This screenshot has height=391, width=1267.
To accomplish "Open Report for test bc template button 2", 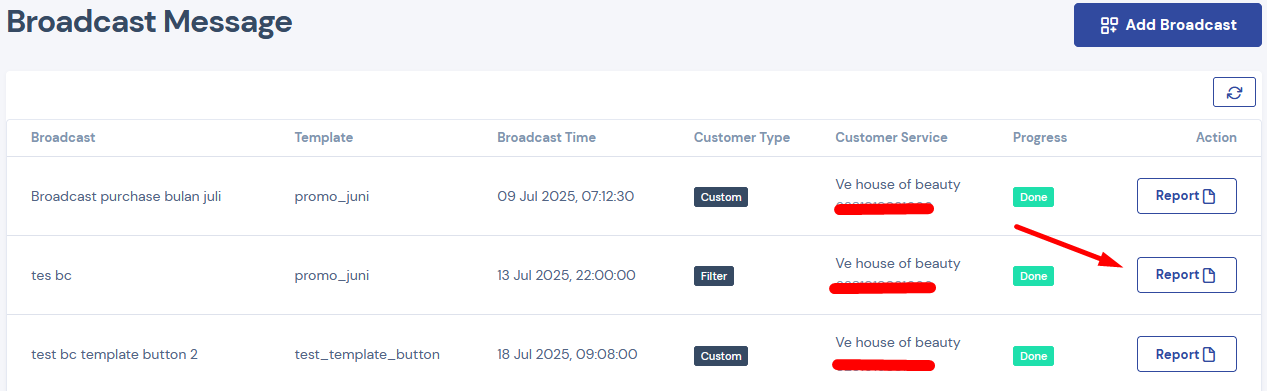I will 1186,354.
